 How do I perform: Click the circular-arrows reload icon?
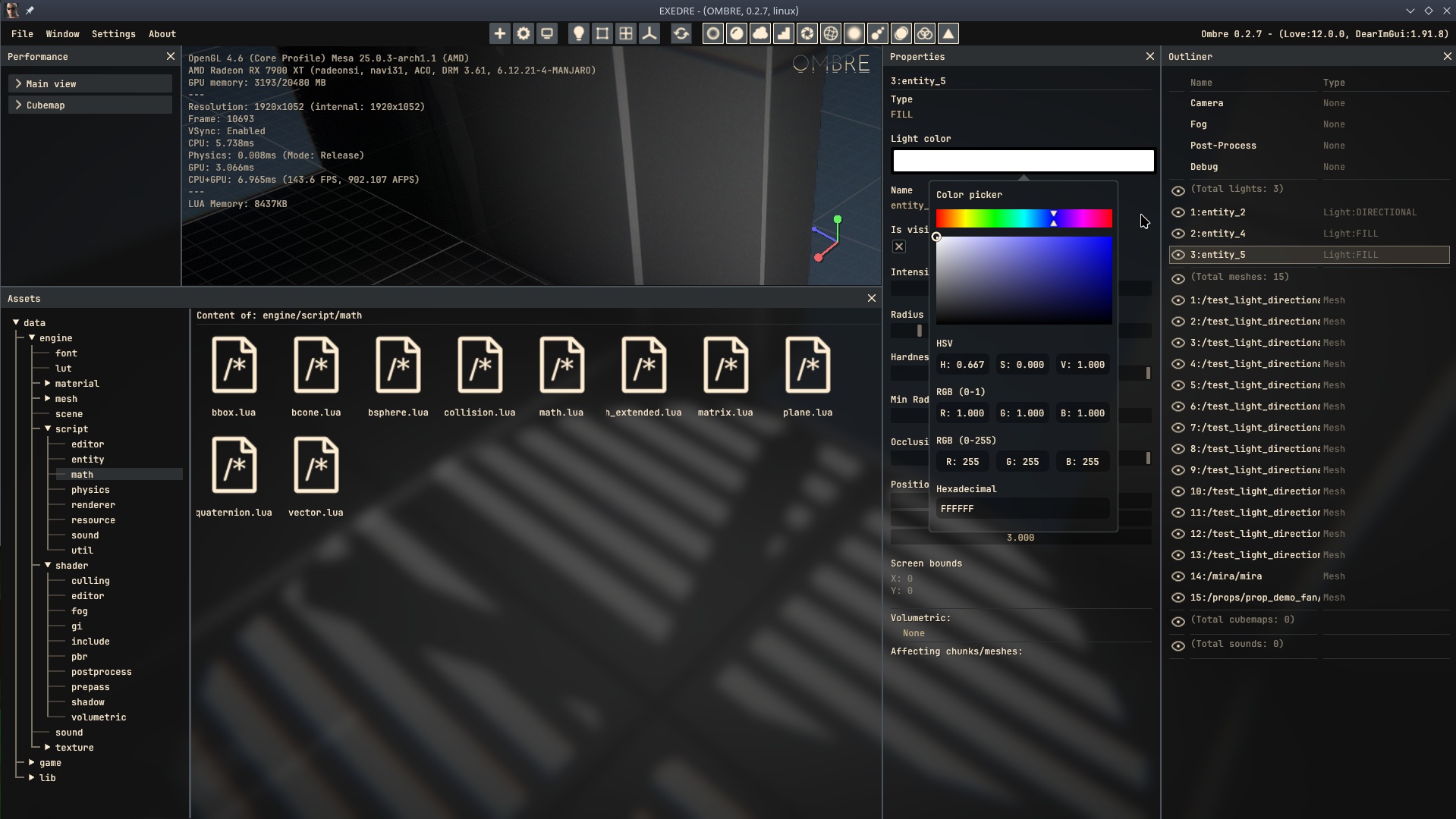[x=681, y=33]
